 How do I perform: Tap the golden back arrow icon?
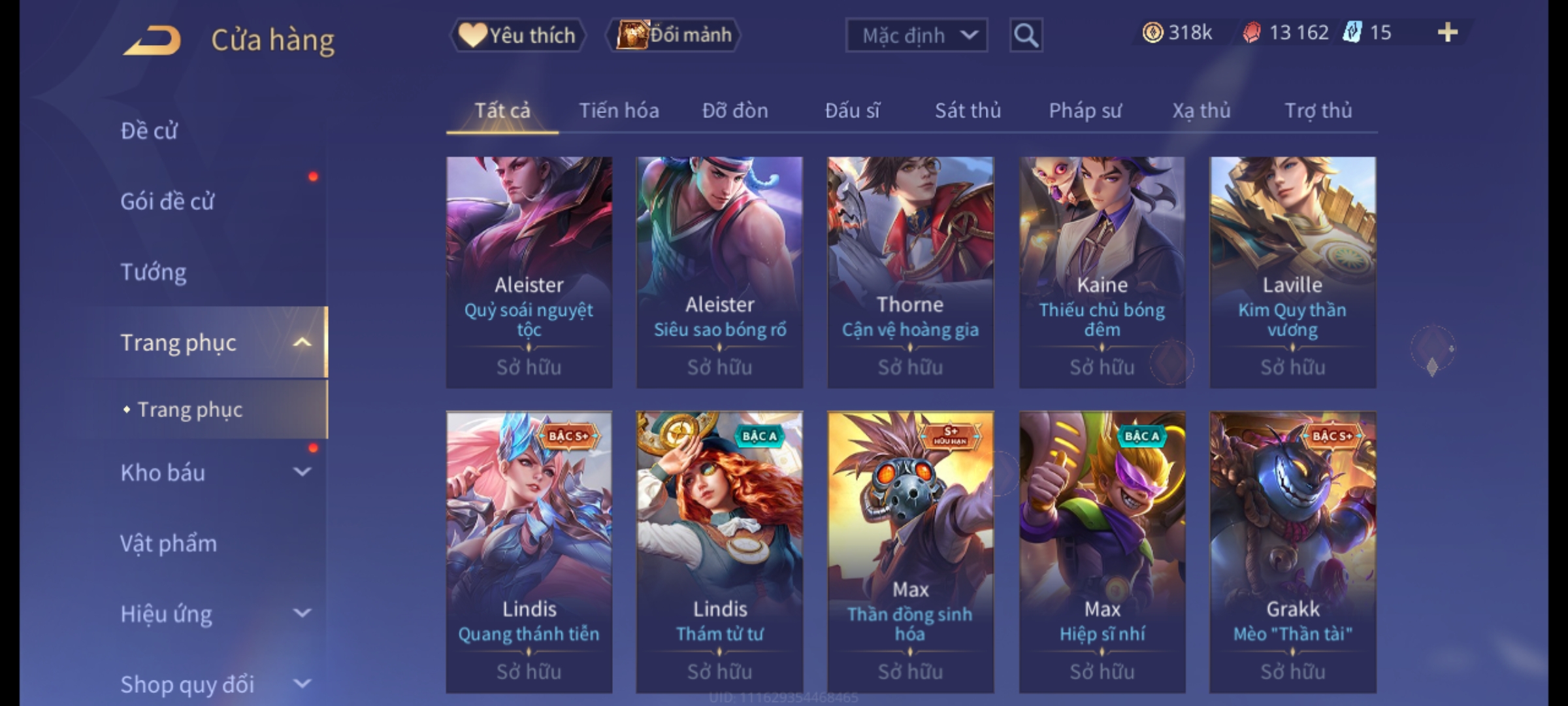point(152,41)
